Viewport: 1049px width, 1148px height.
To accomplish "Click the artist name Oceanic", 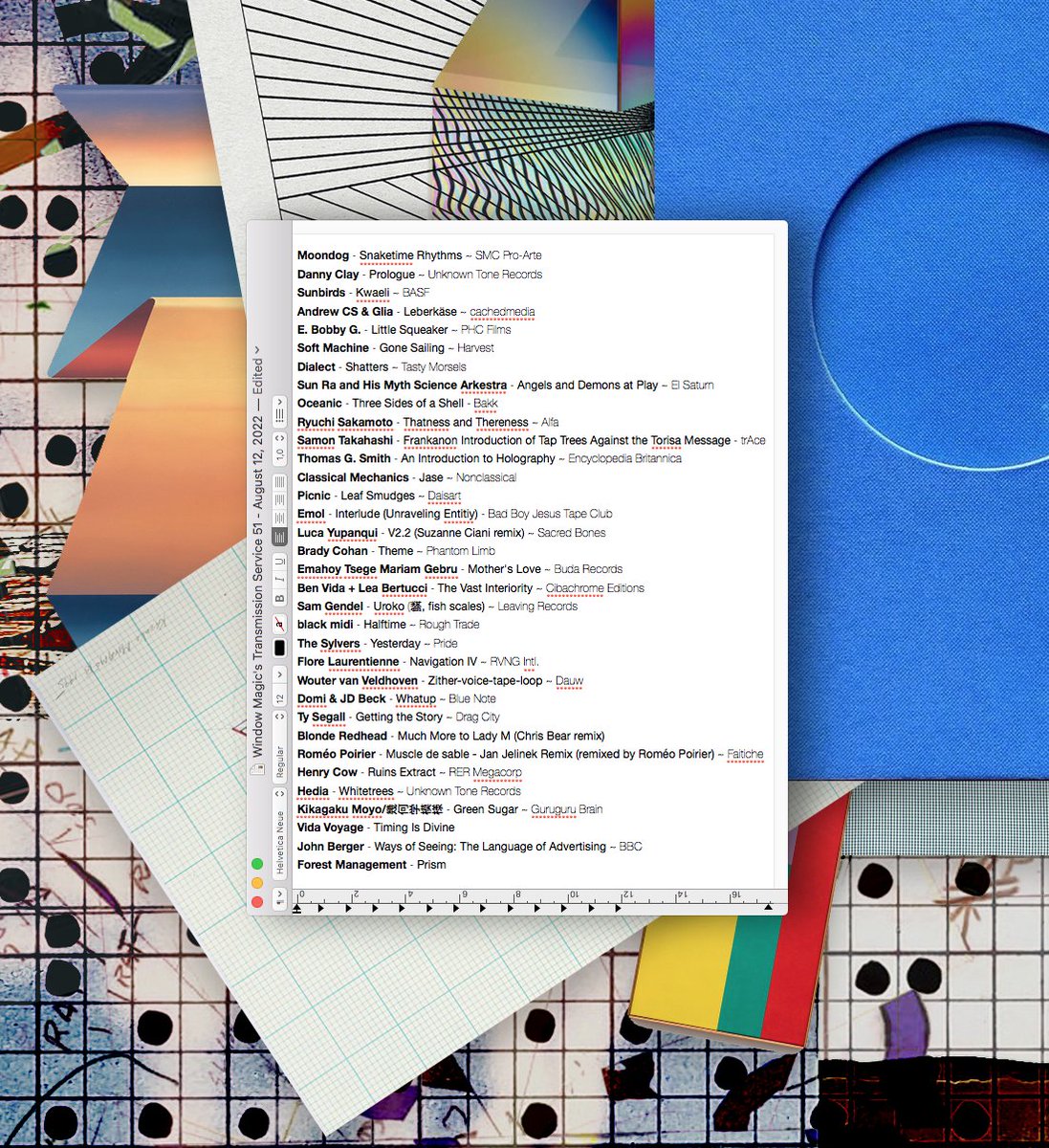I will 319,404.
